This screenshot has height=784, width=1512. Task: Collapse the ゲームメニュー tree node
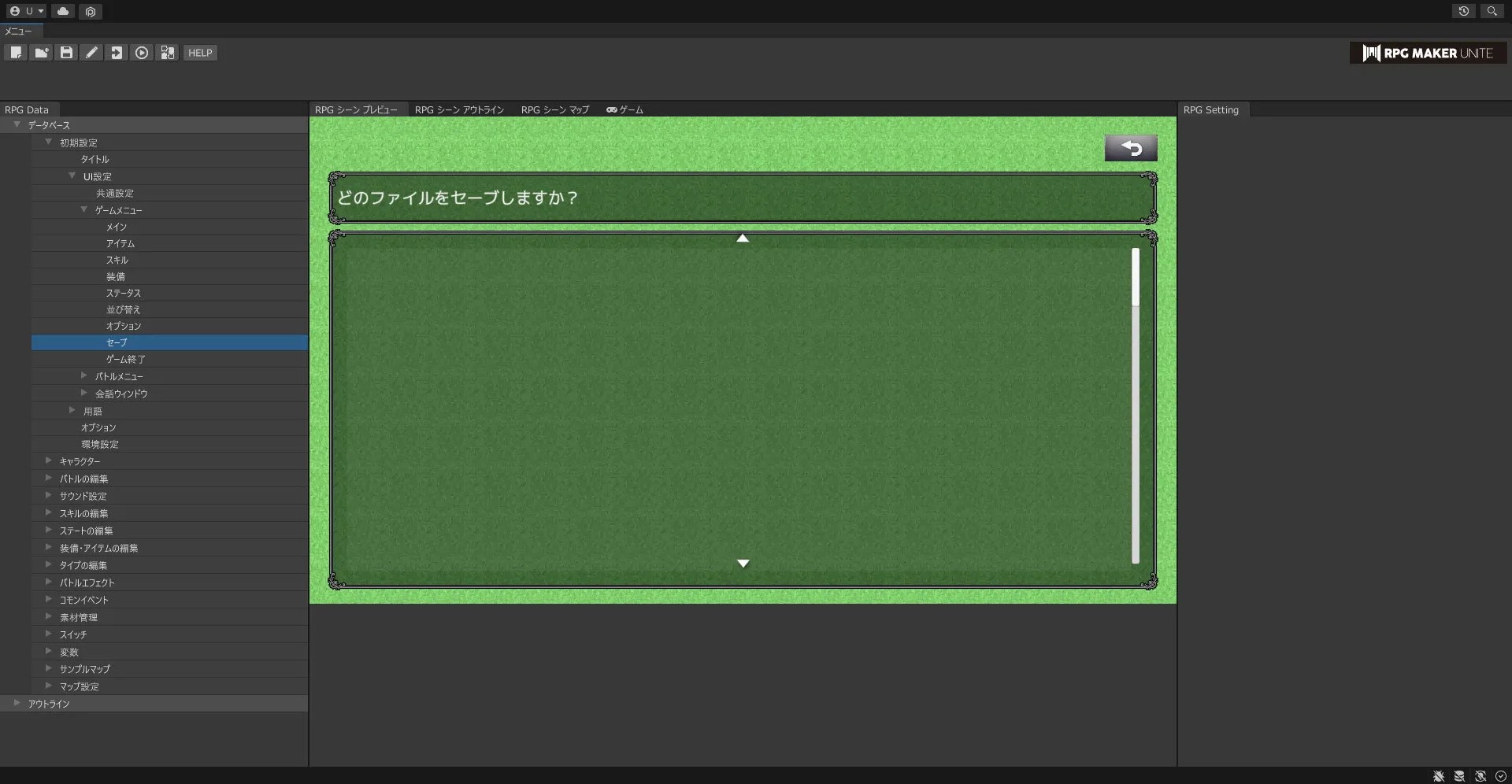(84, 209)
